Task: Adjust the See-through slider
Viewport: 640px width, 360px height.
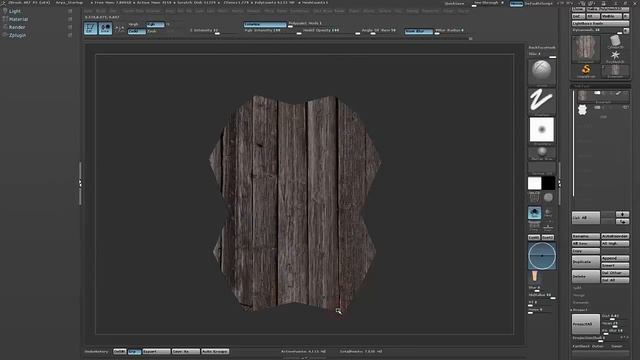Action: pyautogui.click(x=489, y=4)
